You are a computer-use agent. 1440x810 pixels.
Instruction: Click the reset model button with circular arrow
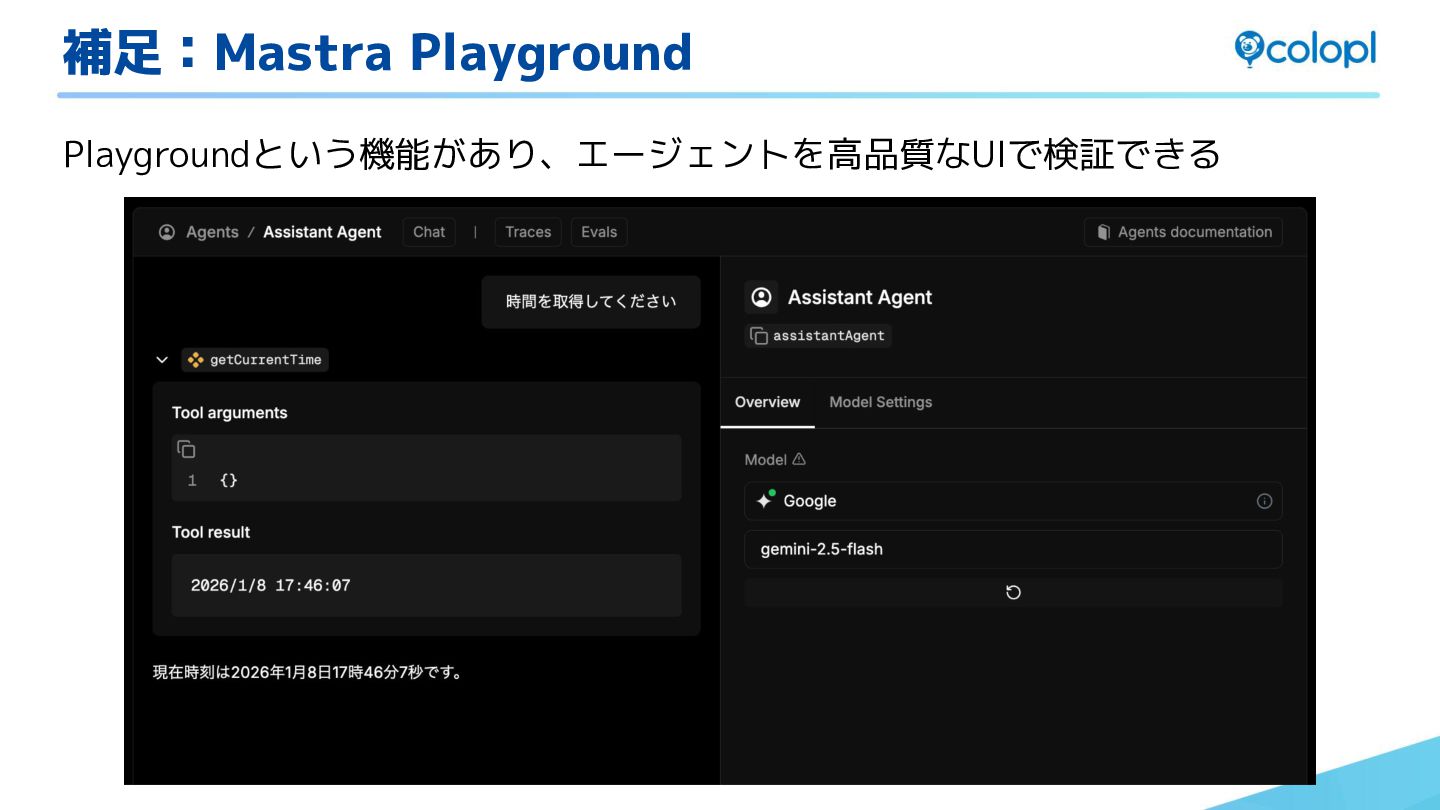click(1013, 592)
